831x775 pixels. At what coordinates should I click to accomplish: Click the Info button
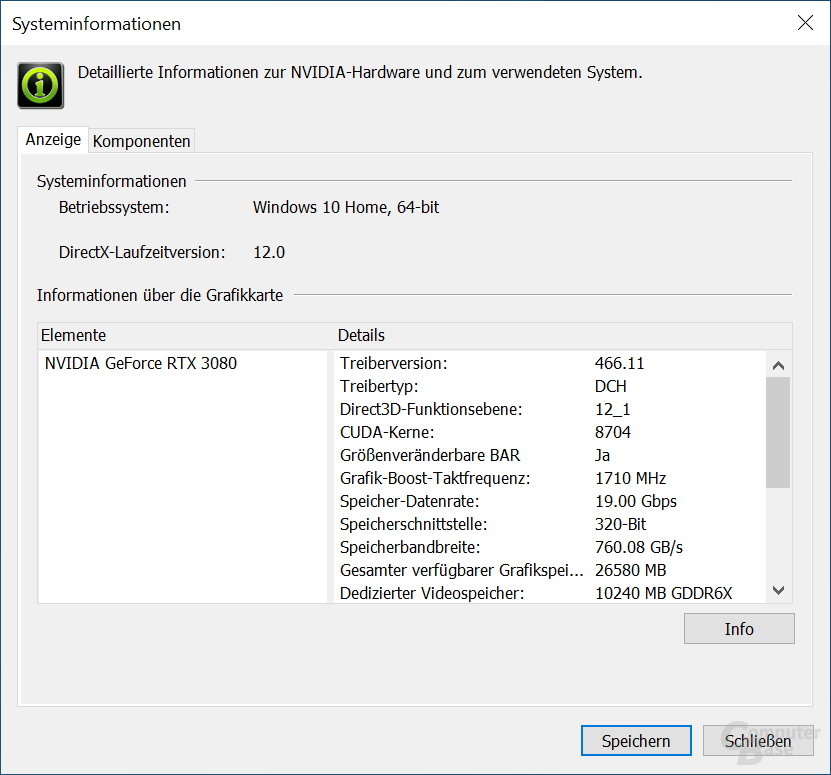click(x=739, y=629)
